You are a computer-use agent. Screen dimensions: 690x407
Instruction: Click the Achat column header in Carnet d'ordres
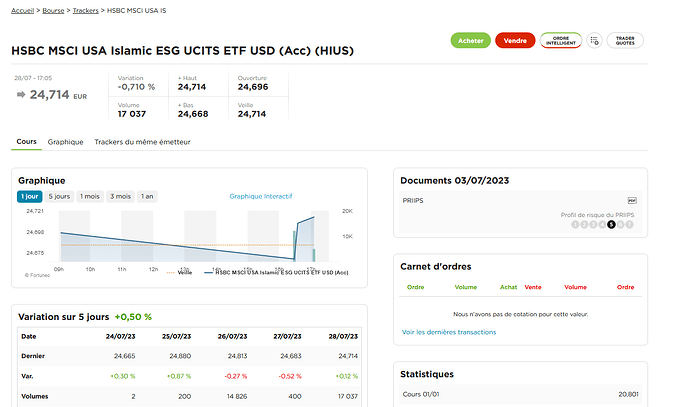coord(508,287)
